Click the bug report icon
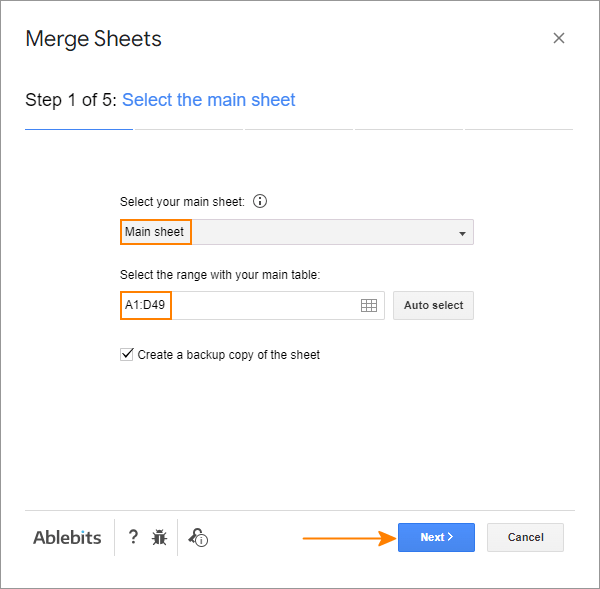This screenshot has height=589, width=600. tap(159, 537)
